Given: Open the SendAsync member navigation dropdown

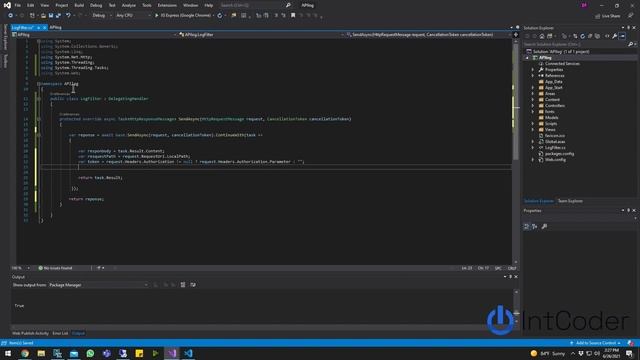Looking at the screenshot, I should tap(429, 35).
